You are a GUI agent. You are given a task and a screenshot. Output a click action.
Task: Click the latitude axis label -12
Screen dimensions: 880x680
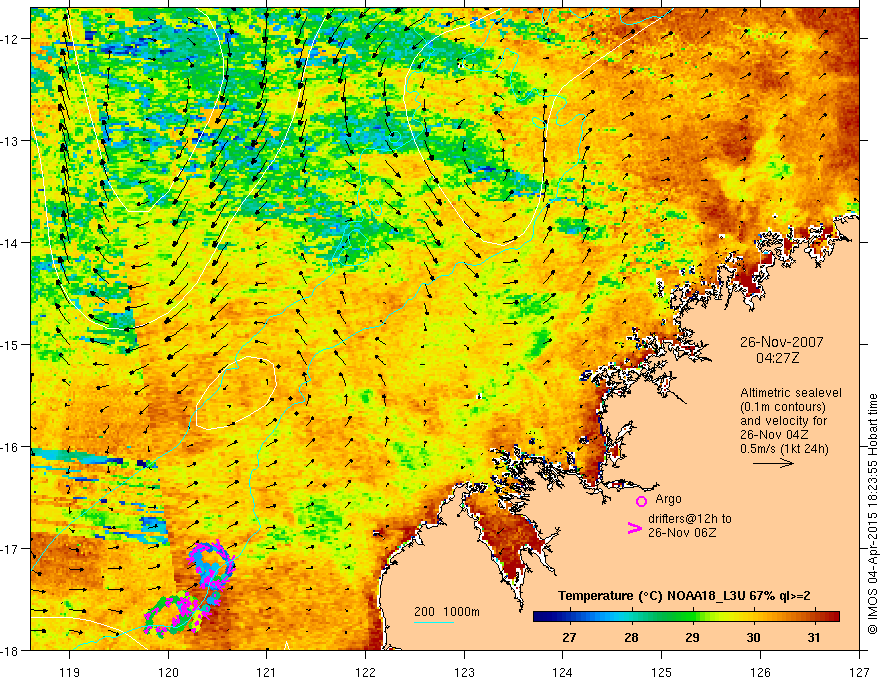[11, 39]
